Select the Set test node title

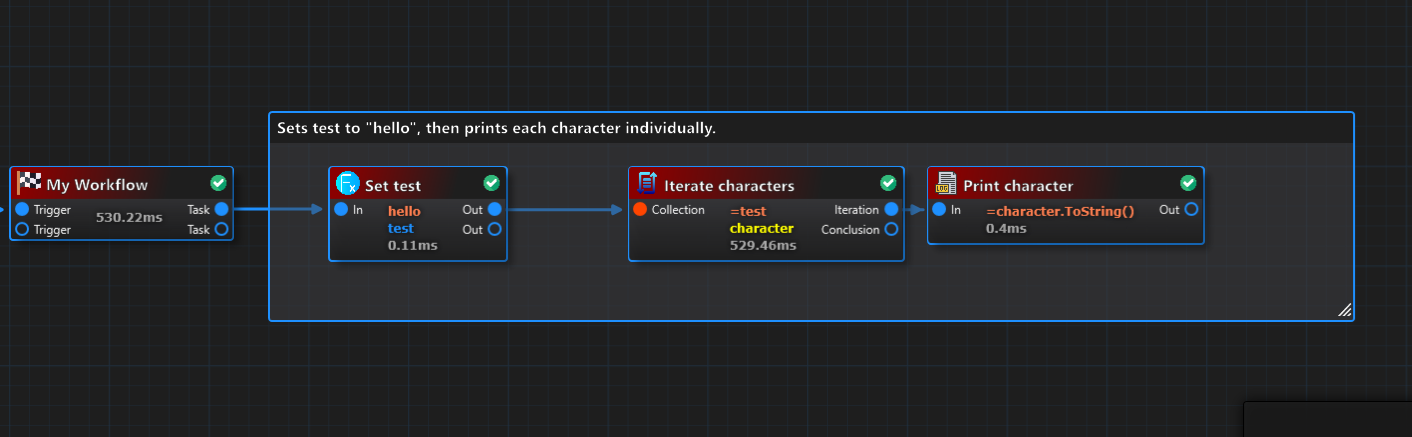(x=393, y=185)
